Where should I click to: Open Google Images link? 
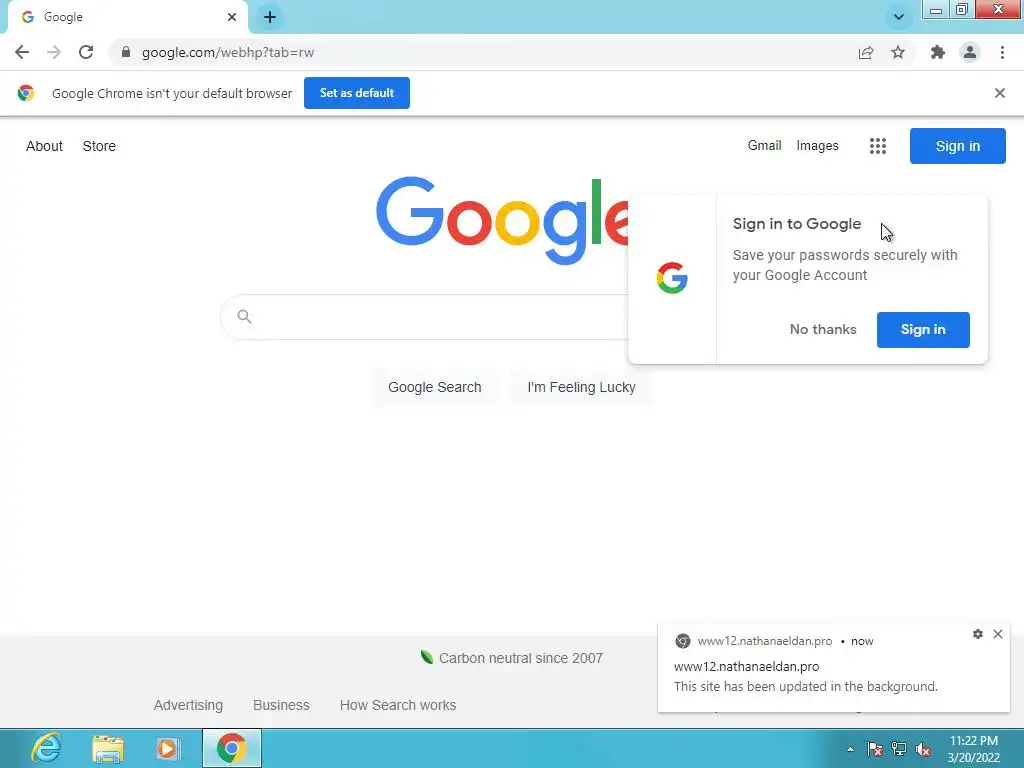(x=817, y=146)
